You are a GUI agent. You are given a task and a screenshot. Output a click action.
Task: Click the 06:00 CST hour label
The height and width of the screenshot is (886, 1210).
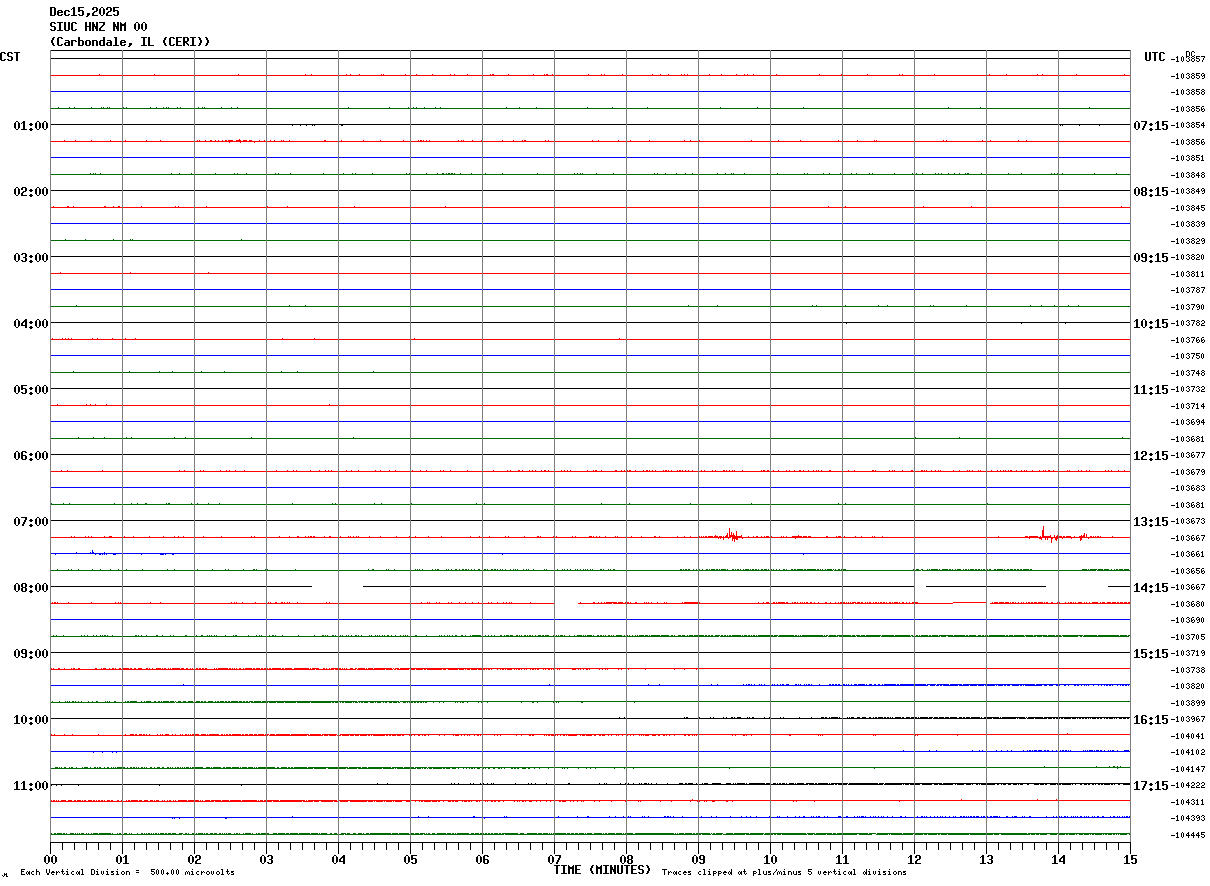31,455
